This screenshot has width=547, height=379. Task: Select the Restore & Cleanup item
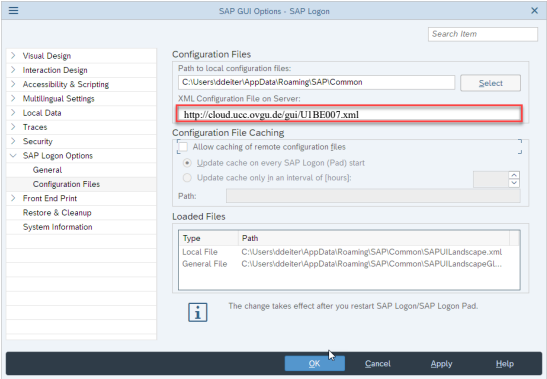coord(57,213)
